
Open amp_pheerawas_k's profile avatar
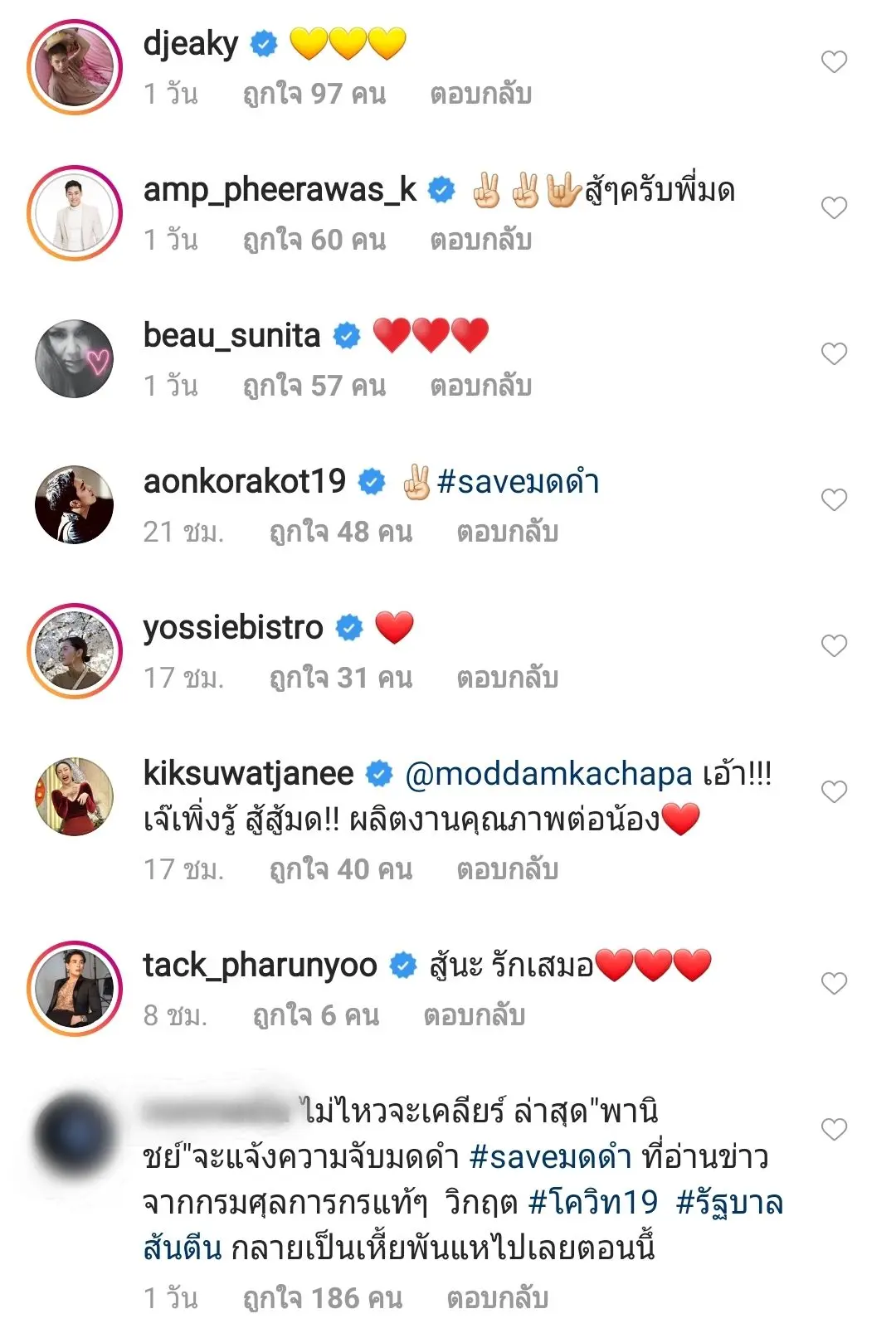click(75, 213)
